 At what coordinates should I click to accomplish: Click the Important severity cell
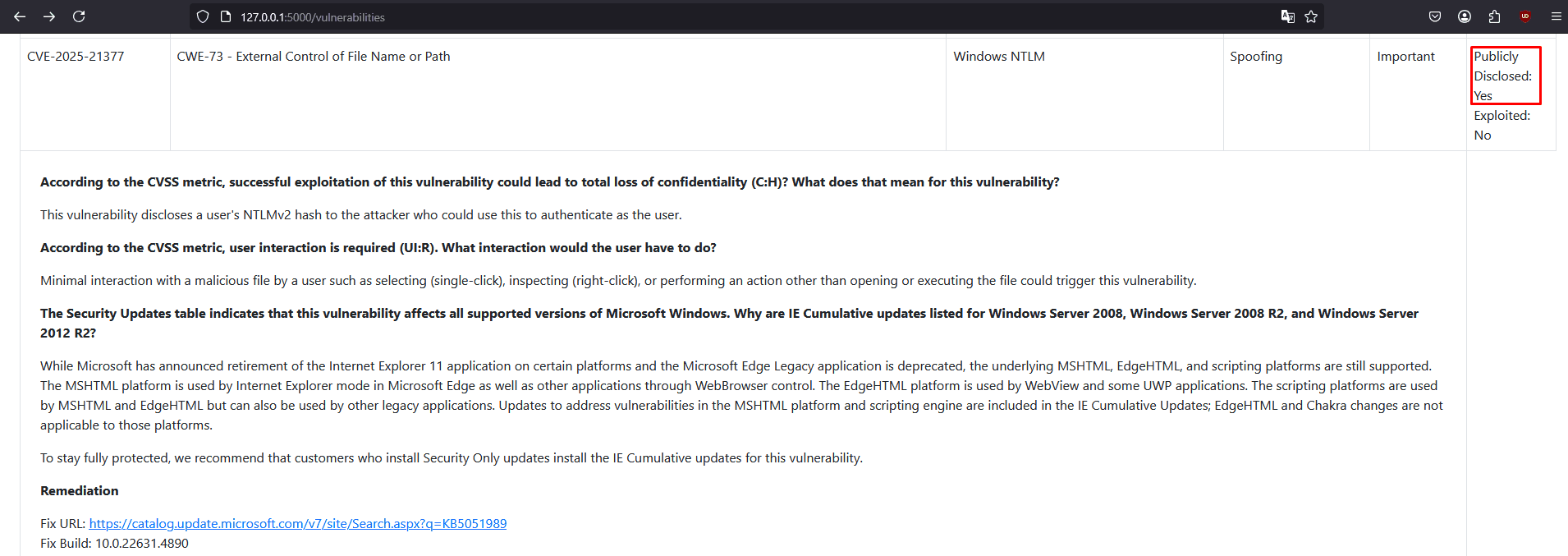1405,57
